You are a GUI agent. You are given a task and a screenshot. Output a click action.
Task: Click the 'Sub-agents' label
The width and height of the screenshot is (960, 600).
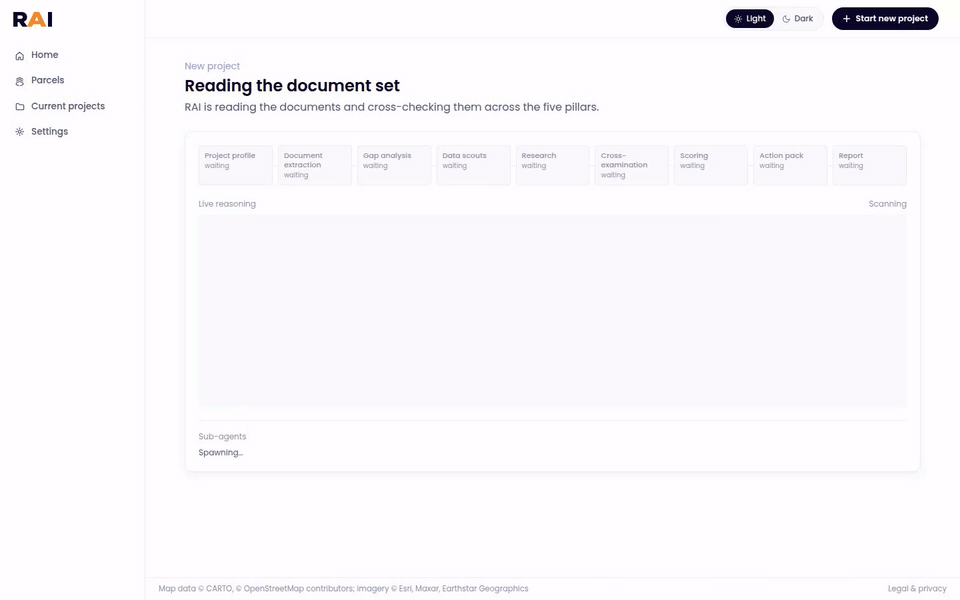click(222, 437)
